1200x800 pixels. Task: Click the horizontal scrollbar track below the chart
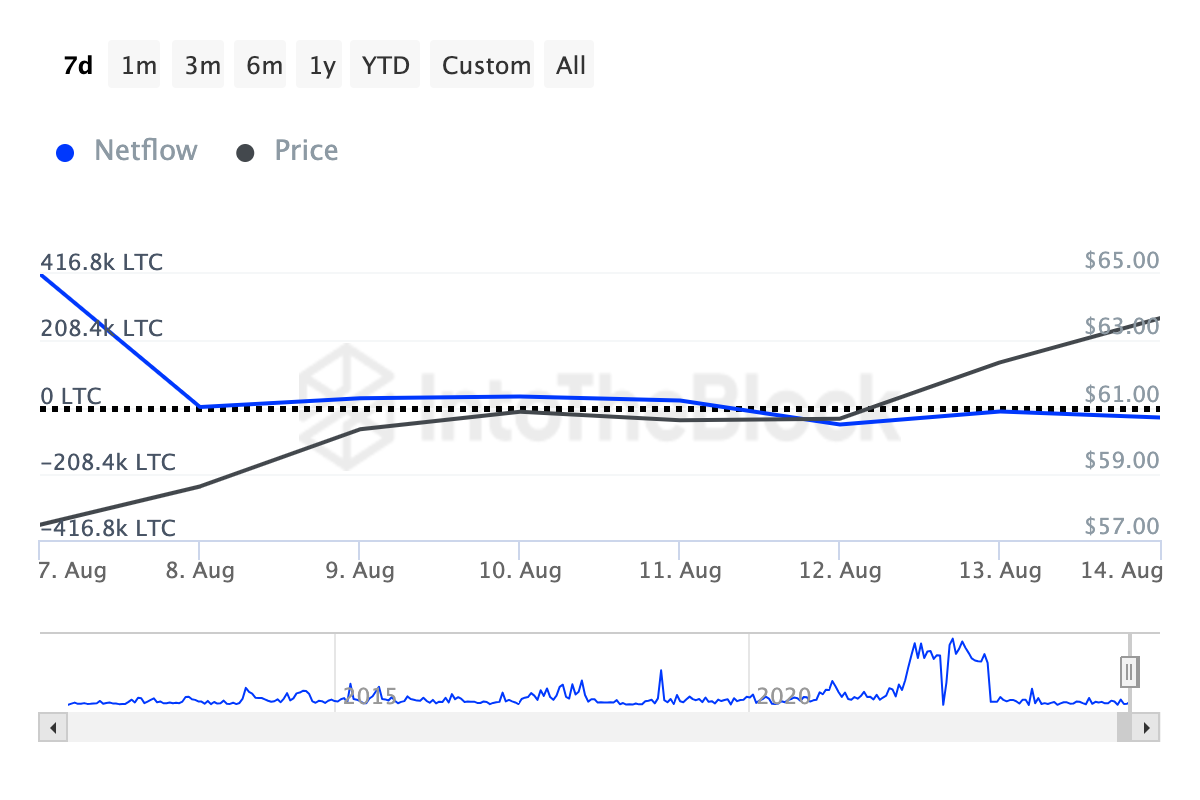pos(600,727)
